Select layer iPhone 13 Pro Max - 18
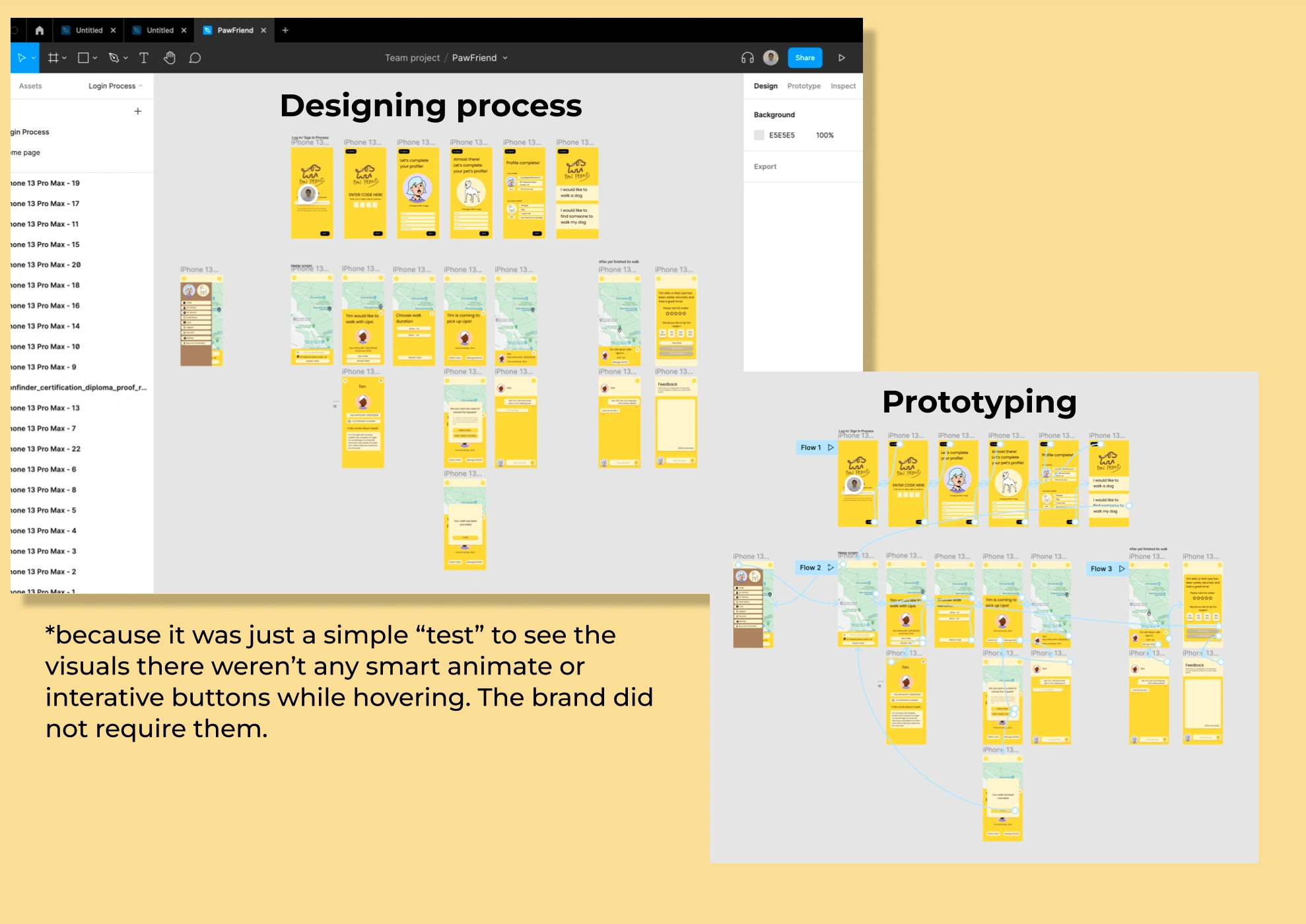This screenshot has height=924, width=1306. [x=82, y=286]
